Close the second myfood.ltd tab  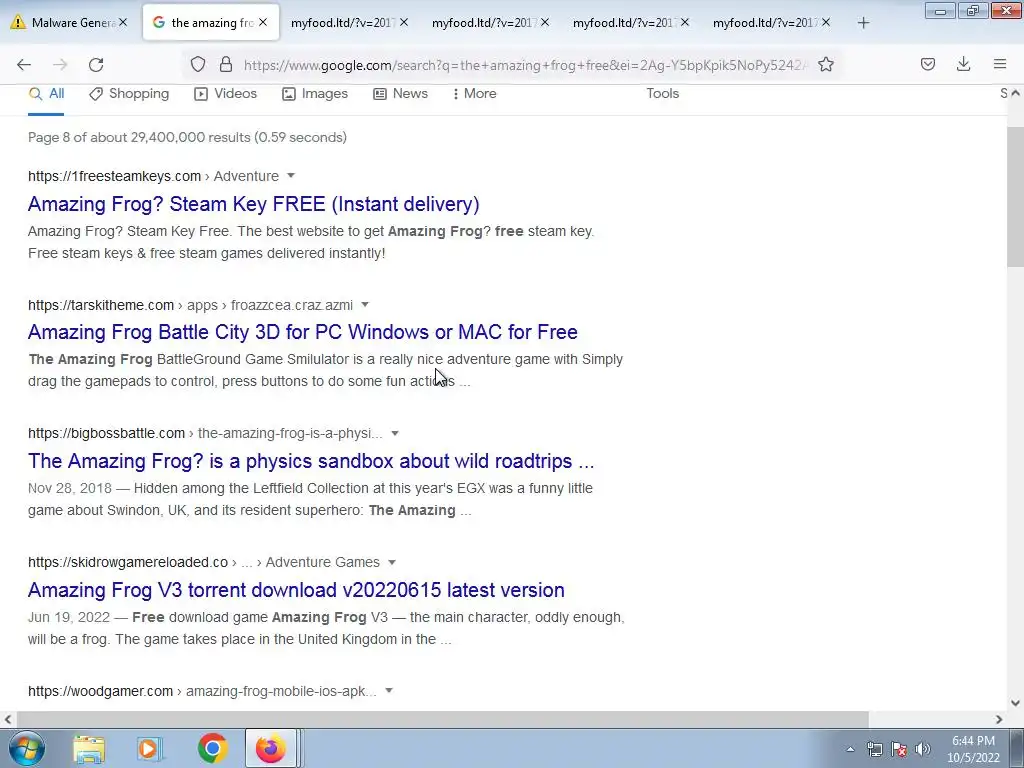(x=545, y=22)
